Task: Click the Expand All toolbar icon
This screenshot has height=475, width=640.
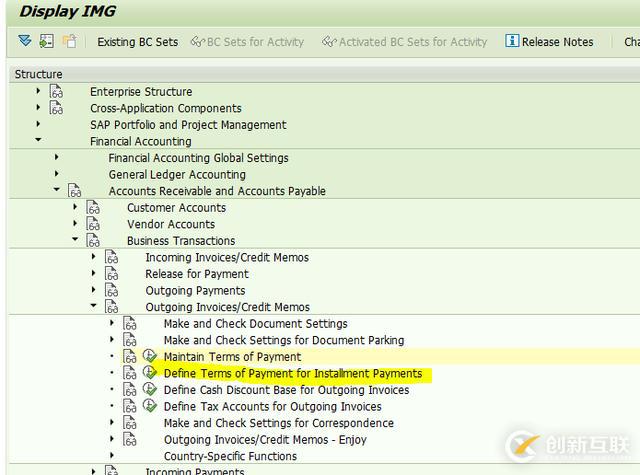Action: click(25, 41)
